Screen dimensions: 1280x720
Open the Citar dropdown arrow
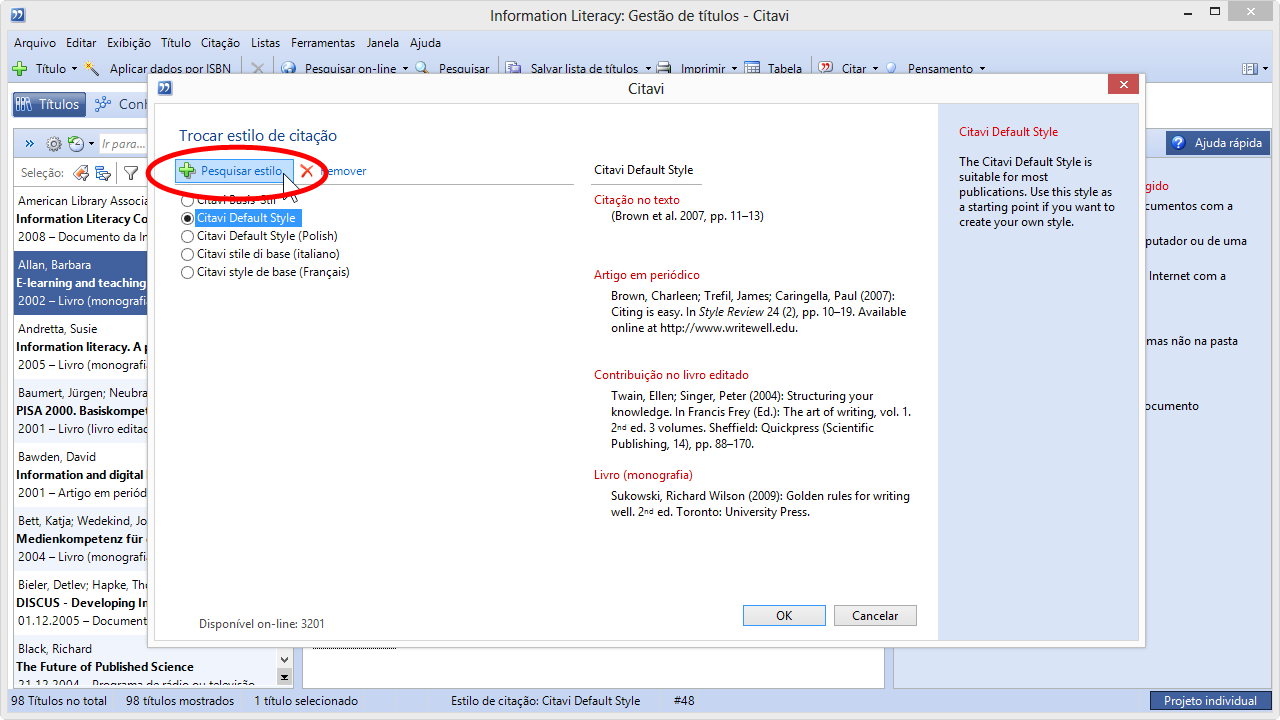tap(875, 69)
